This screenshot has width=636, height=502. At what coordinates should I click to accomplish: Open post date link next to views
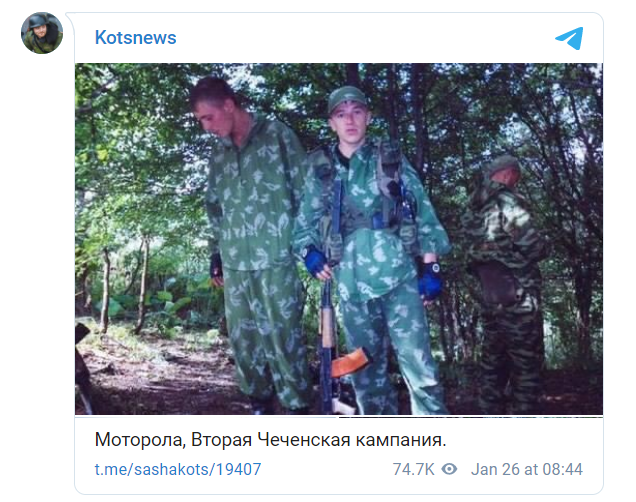526,469
